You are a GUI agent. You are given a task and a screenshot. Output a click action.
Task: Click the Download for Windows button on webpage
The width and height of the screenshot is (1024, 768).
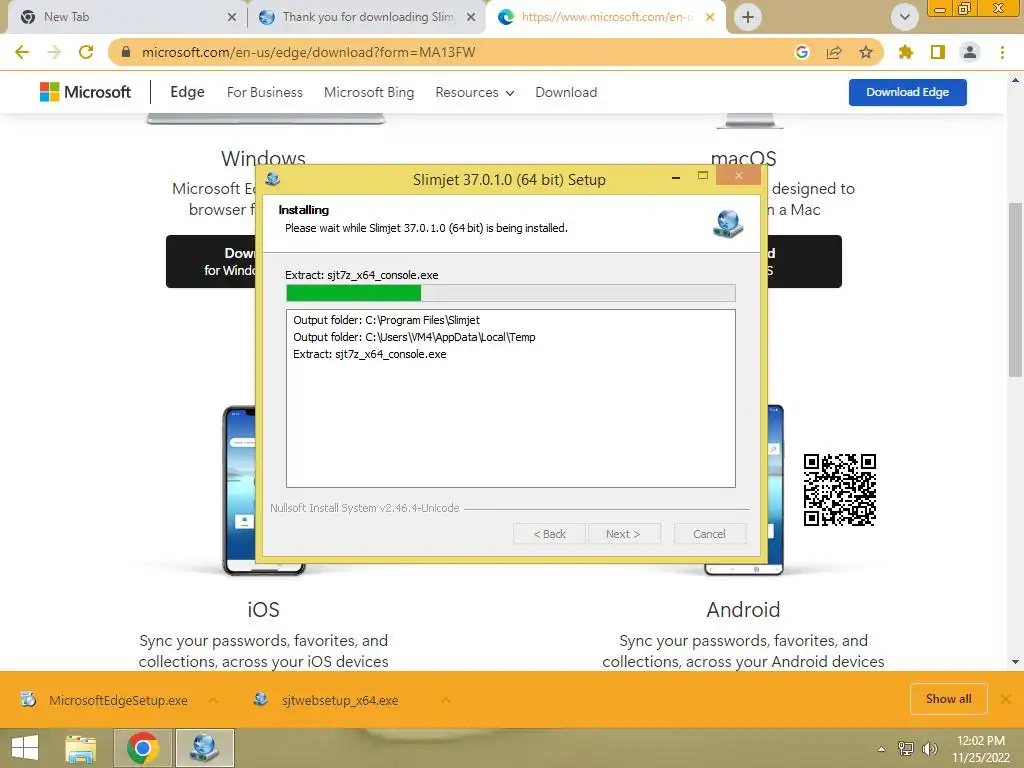(211, 261)
